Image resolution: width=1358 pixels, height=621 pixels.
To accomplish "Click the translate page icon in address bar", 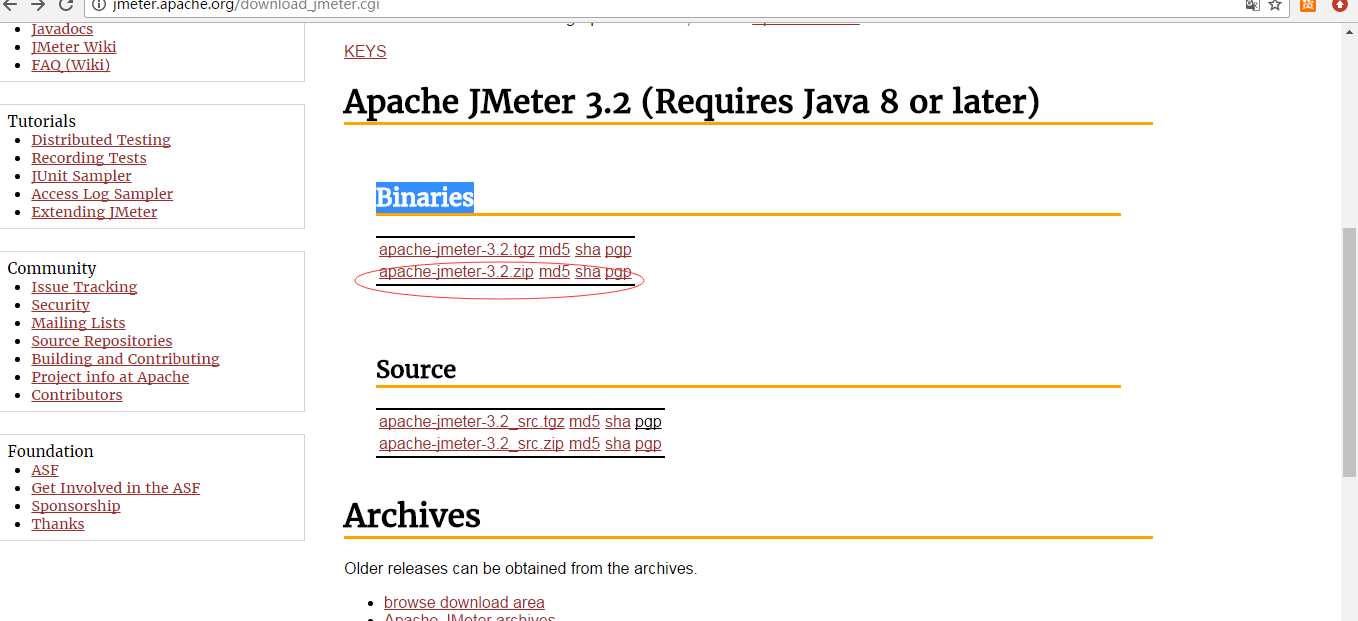I will click(x=1252, y=5).
